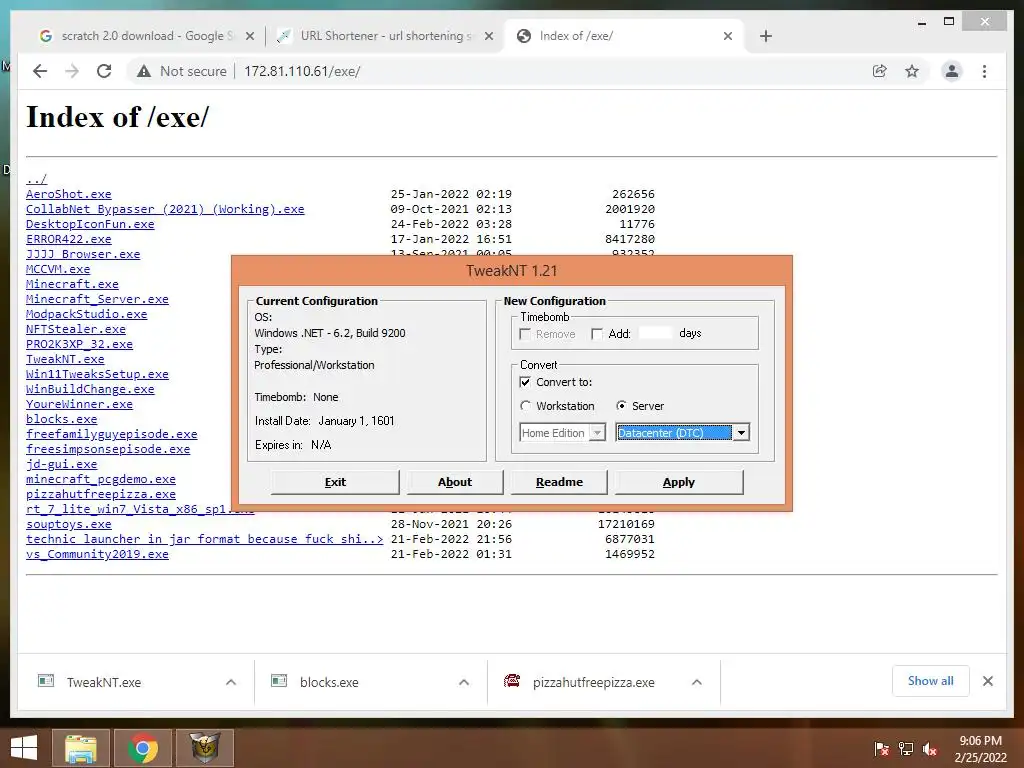Open the souptoys.exe link

(x=69, y=524)
